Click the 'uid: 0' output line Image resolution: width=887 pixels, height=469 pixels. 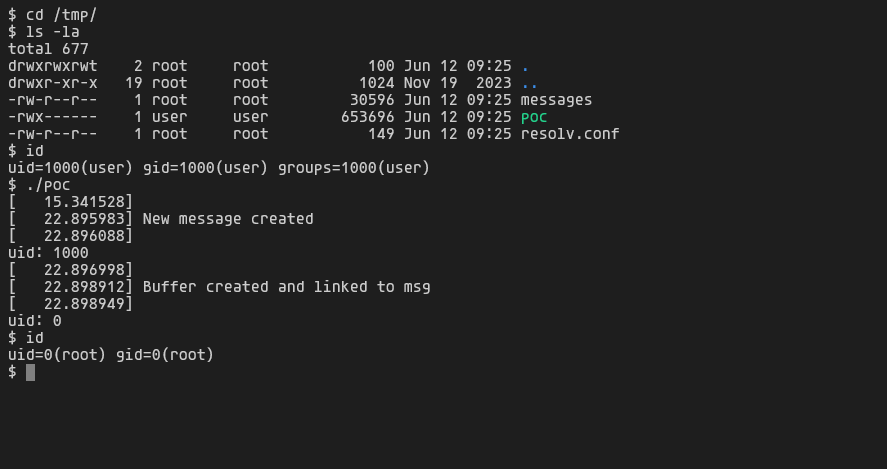pyautogui.click(x=35, y=321)
